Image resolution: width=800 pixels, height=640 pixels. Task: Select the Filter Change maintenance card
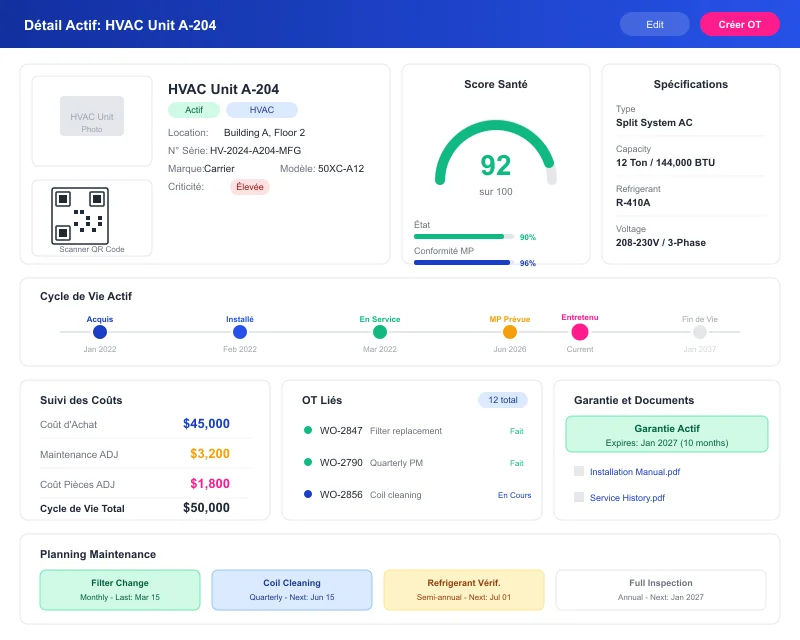119,590
